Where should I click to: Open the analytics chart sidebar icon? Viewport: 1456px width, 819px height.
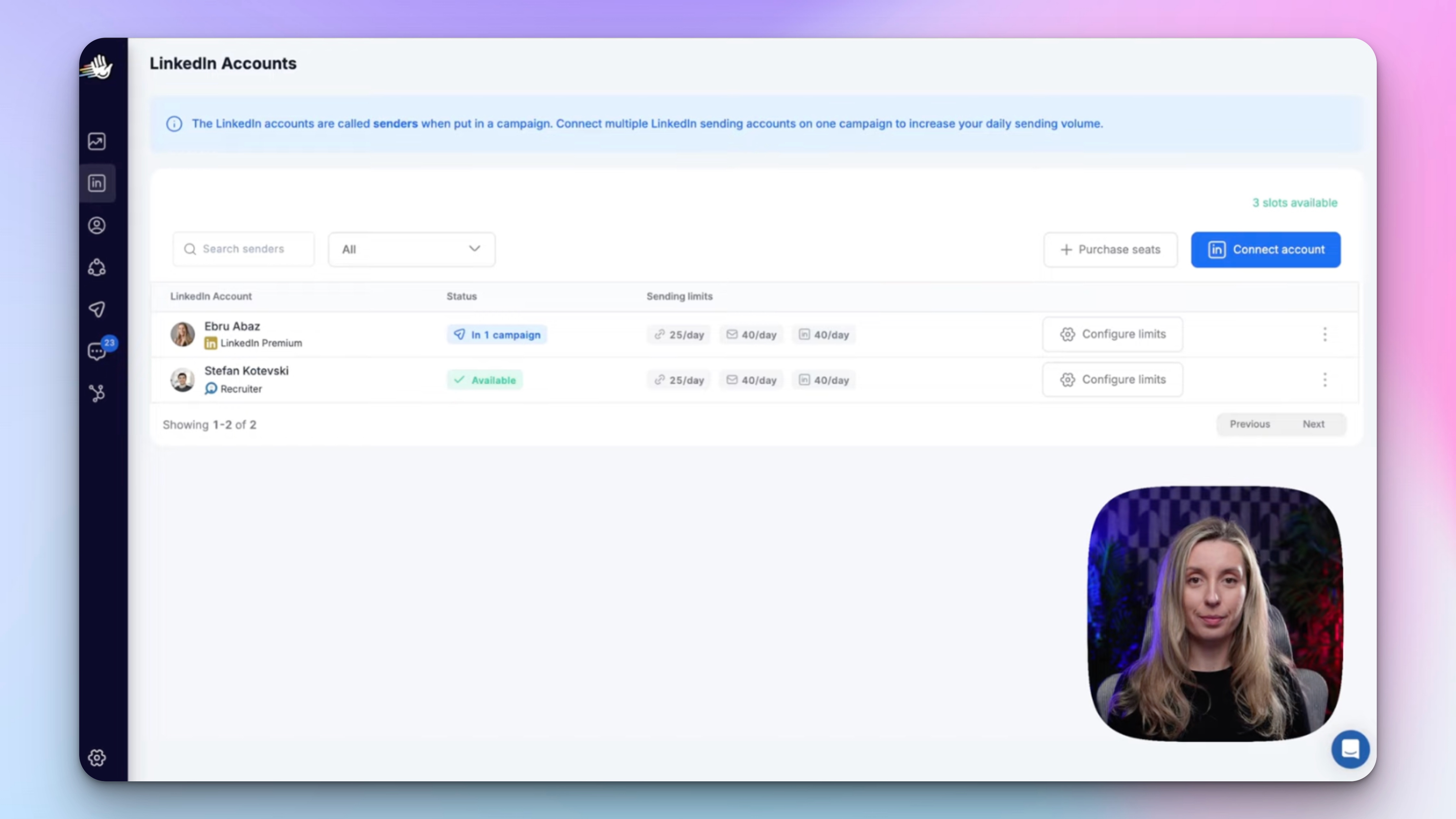coord(97,141)
